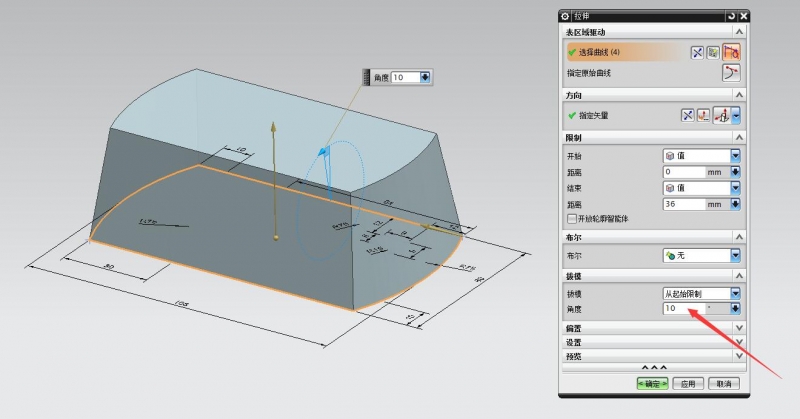Open the vector dialog icon in 方向
The height and width of the screenshot is (419, 800).
[x=703, y=115]
